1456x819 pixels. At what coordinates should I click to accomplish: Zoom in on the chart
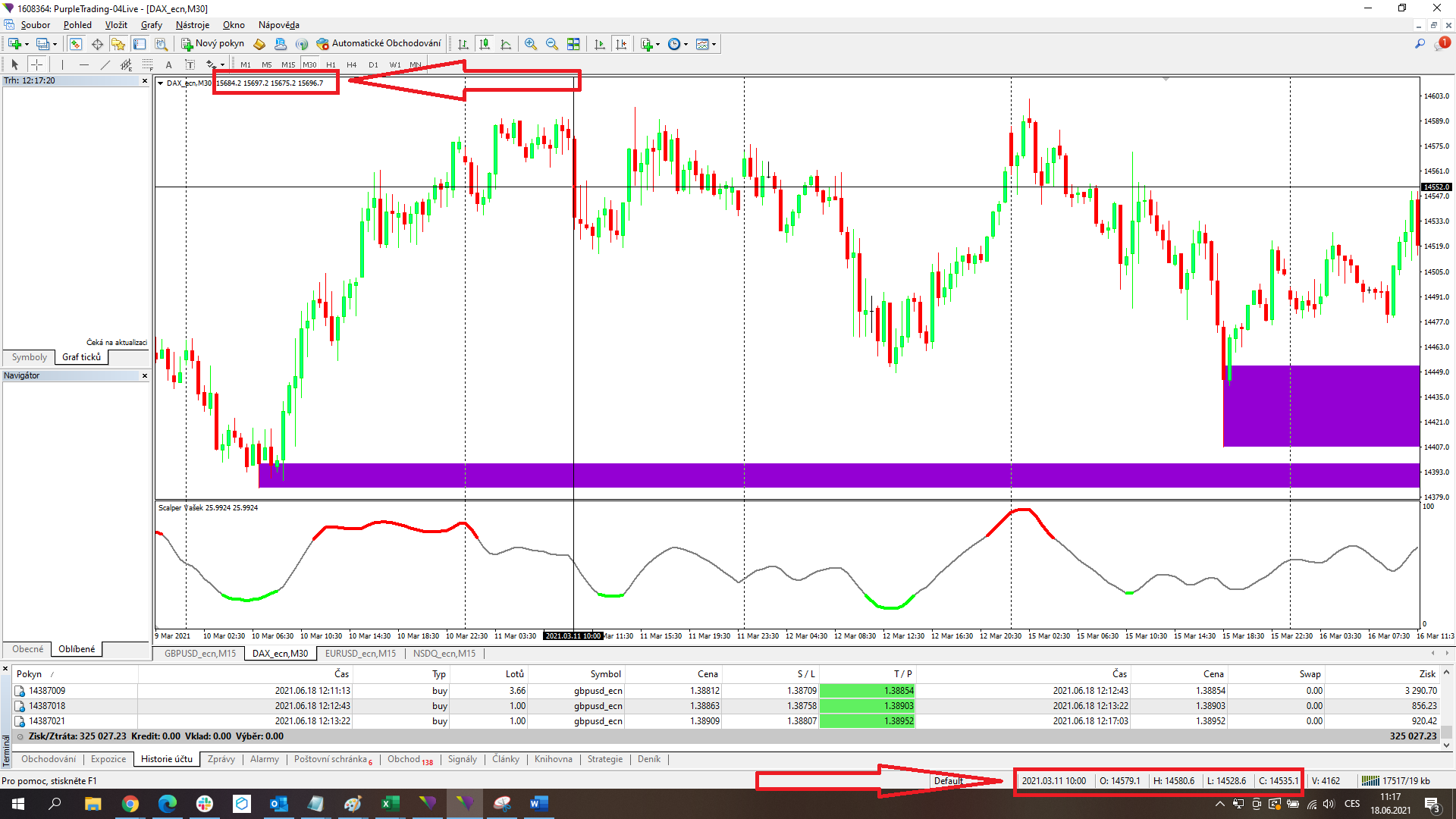[531, 44]
